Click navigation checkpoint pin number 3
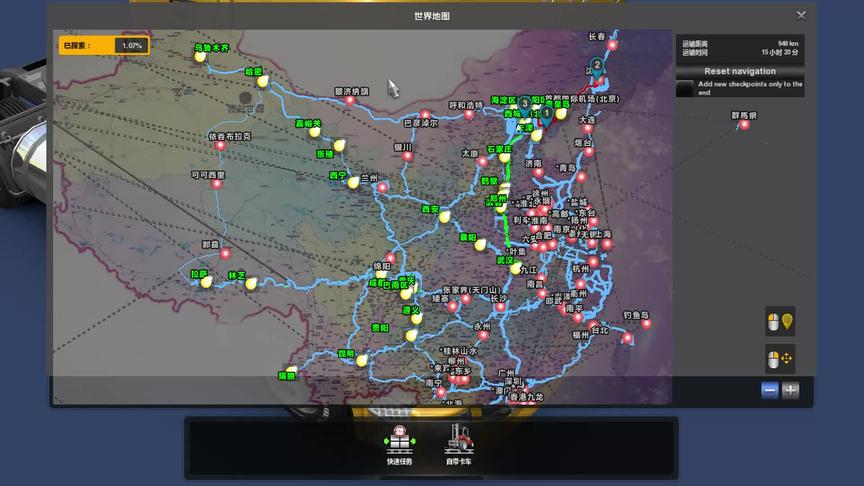The height and width of the screenshot is (486, 864). click(x=525, y=105)
